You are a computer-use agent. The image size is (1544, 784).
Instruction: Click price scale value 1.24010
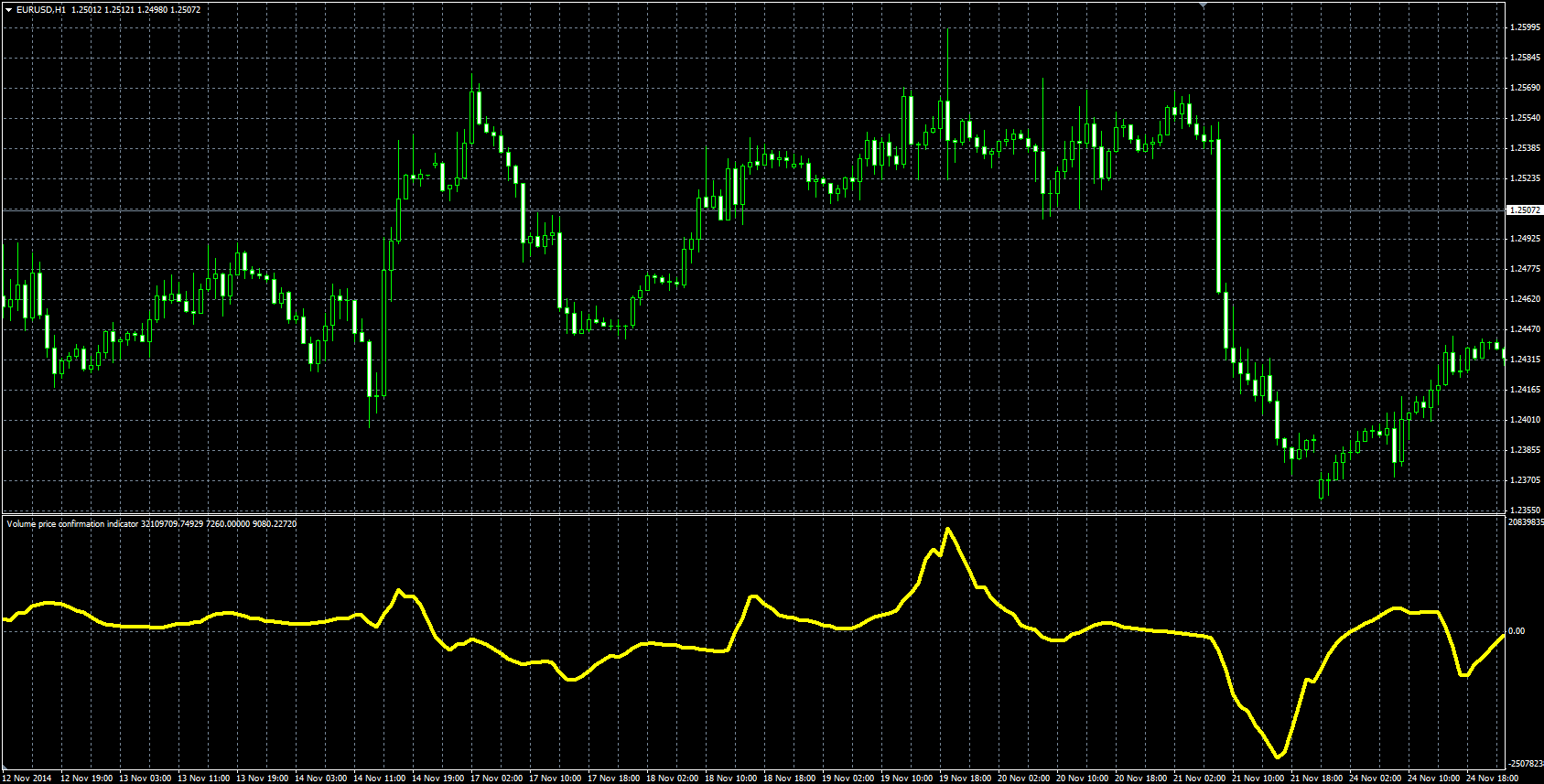click(1524, 420)
